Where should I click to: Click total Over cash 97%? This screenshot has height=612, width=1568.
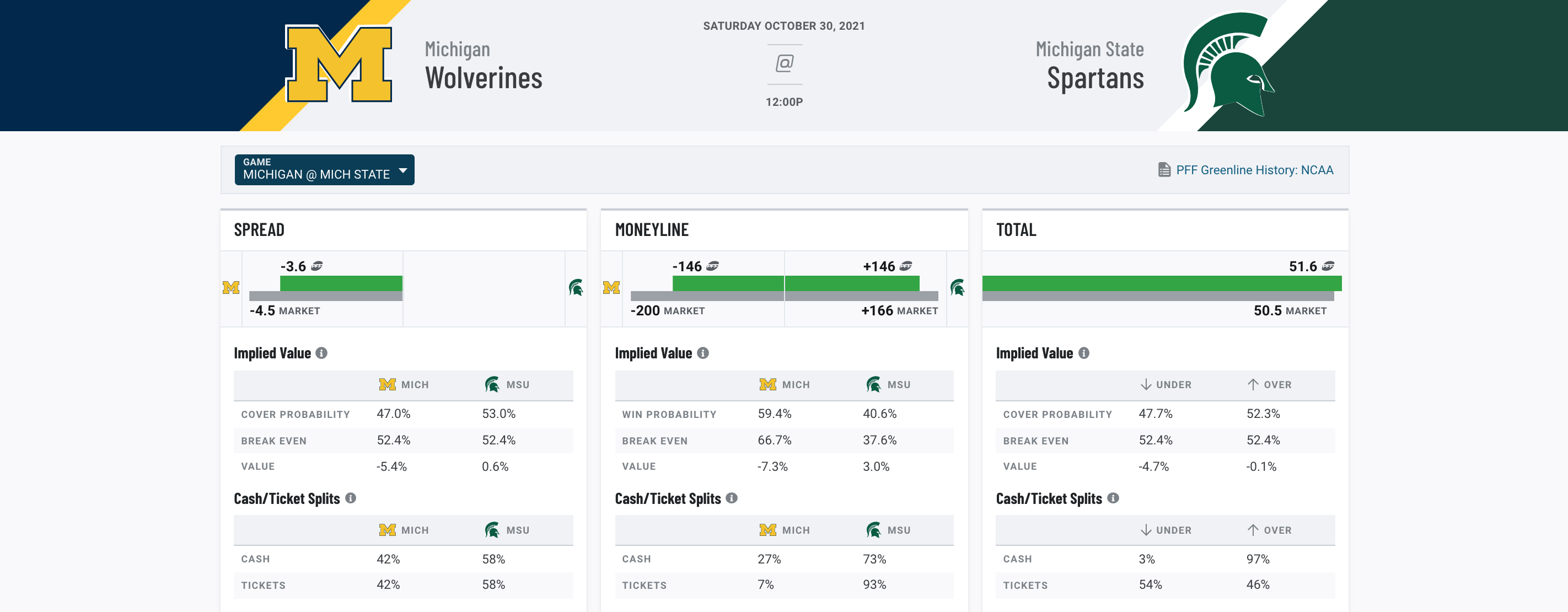[x=1258, y=559]
